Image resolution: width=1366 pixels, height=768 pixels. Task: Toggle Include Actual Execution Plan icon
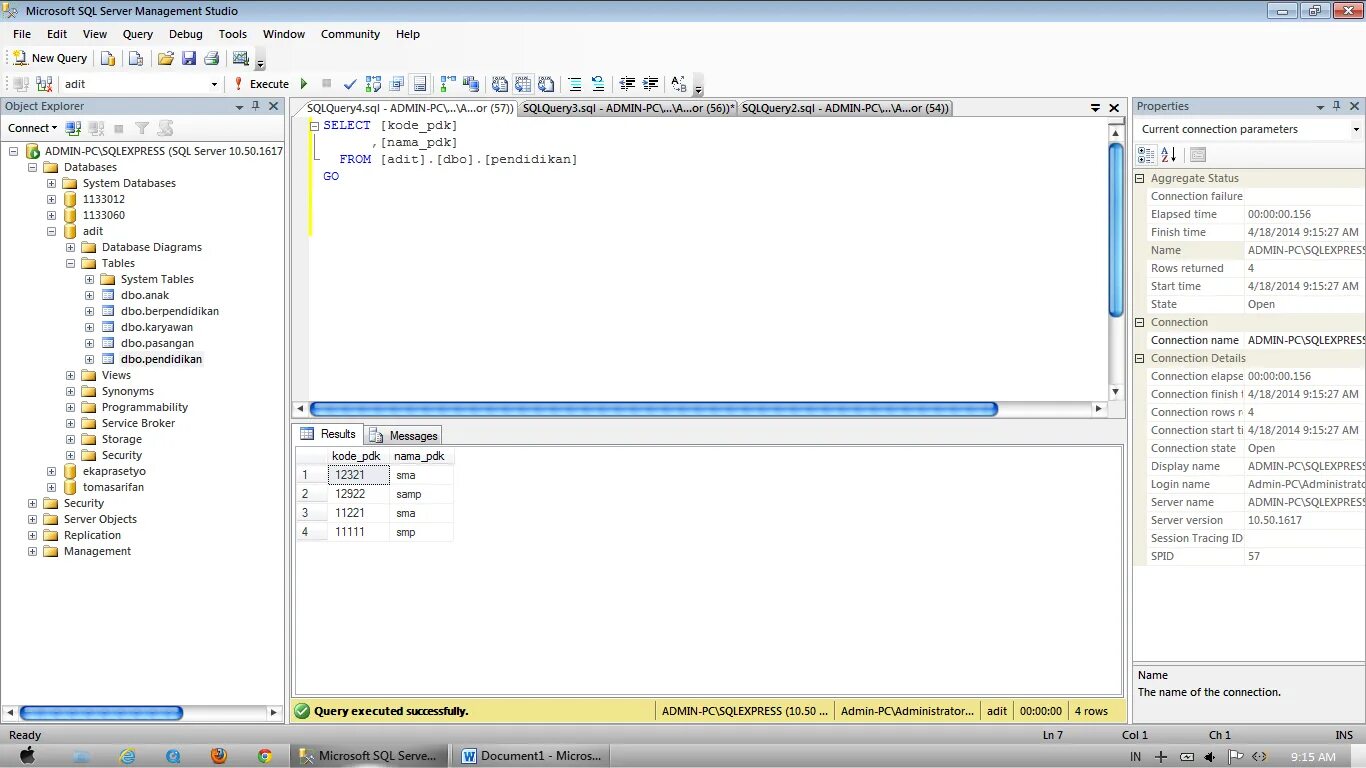(x=447, y=84)
